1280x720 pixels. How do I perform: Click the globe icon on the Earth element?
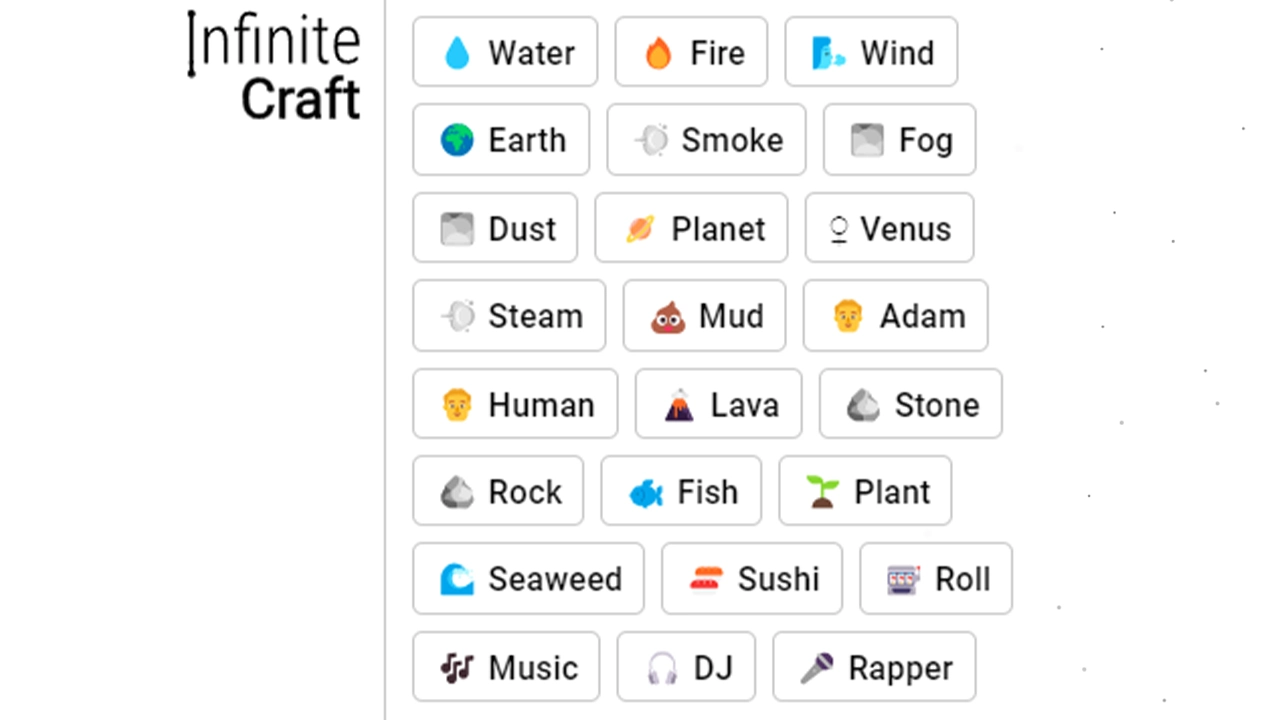[x=457, y=140]
